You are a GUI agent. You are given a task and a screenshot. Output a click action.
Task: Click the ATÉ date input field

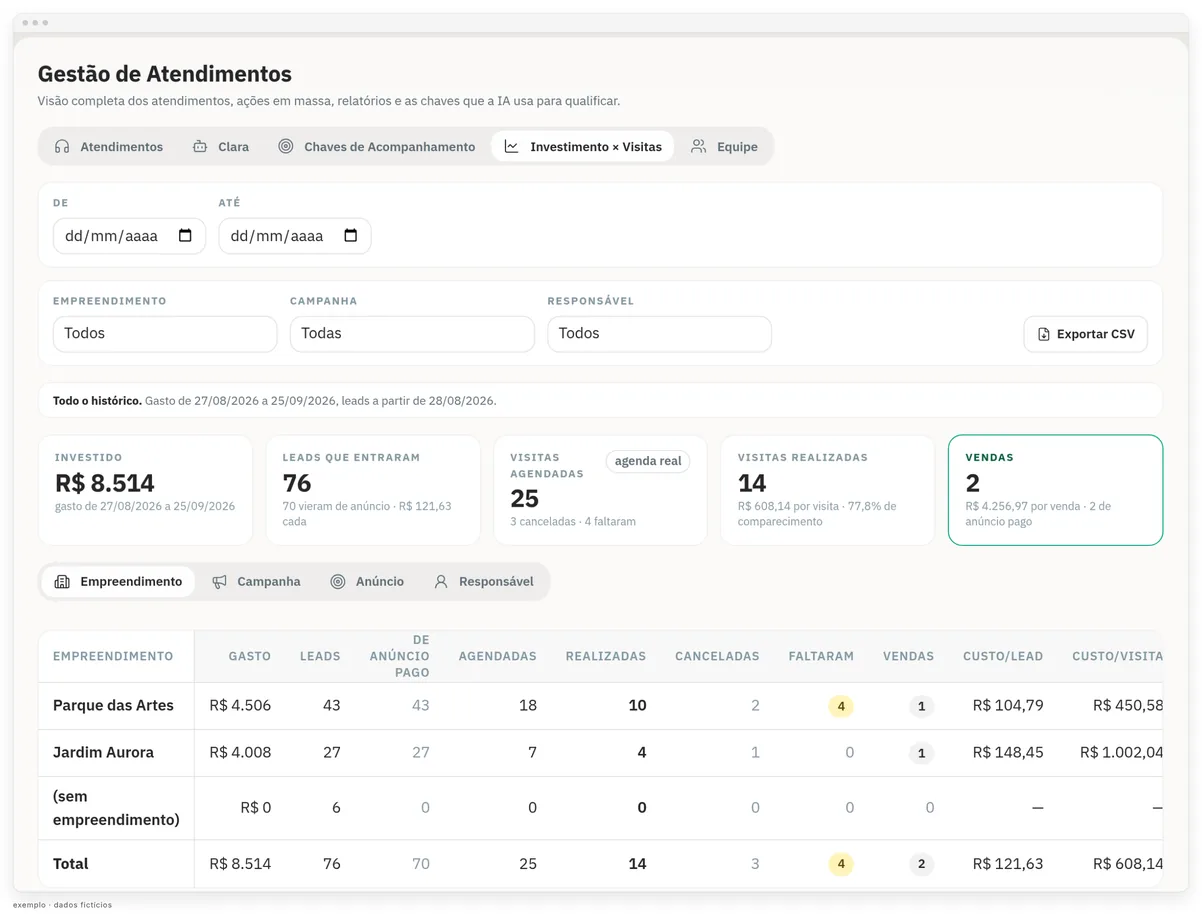coord(295,236)
